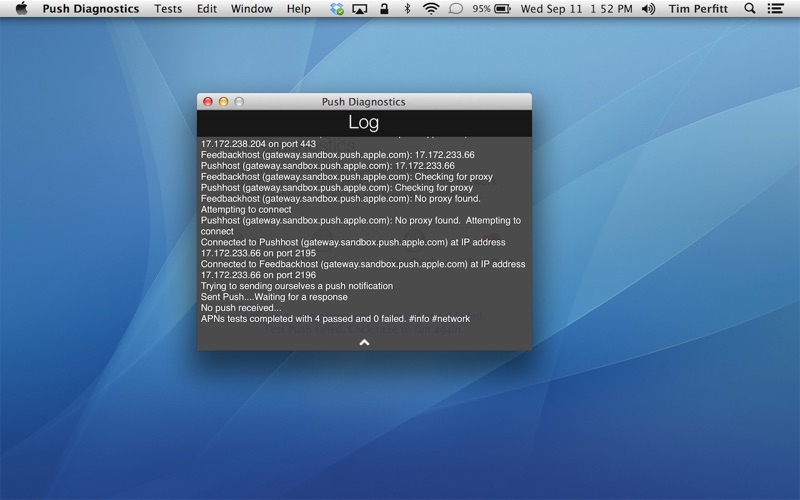Open the Apple menu
The width and height of the screenshot is (800, 500).
21,9
